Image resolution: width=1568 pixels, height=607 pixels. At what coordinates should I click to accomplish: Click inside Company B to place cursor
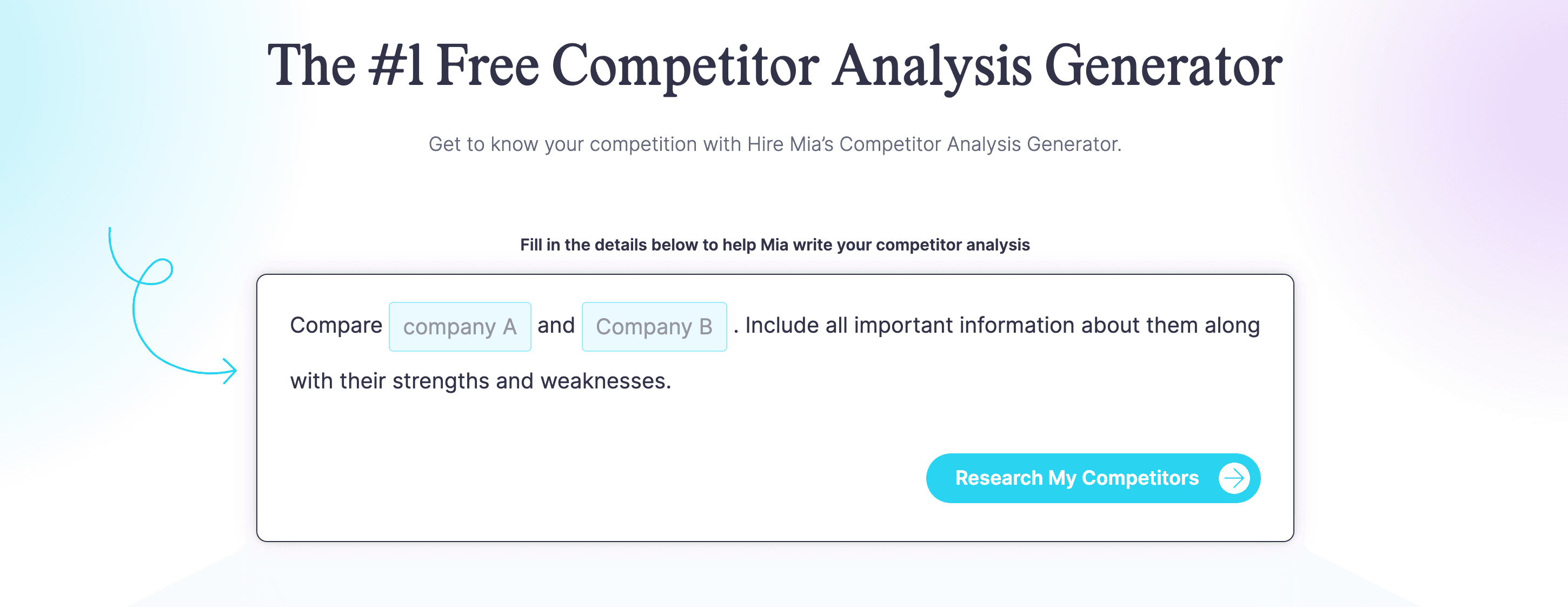(x=654, y=326)
